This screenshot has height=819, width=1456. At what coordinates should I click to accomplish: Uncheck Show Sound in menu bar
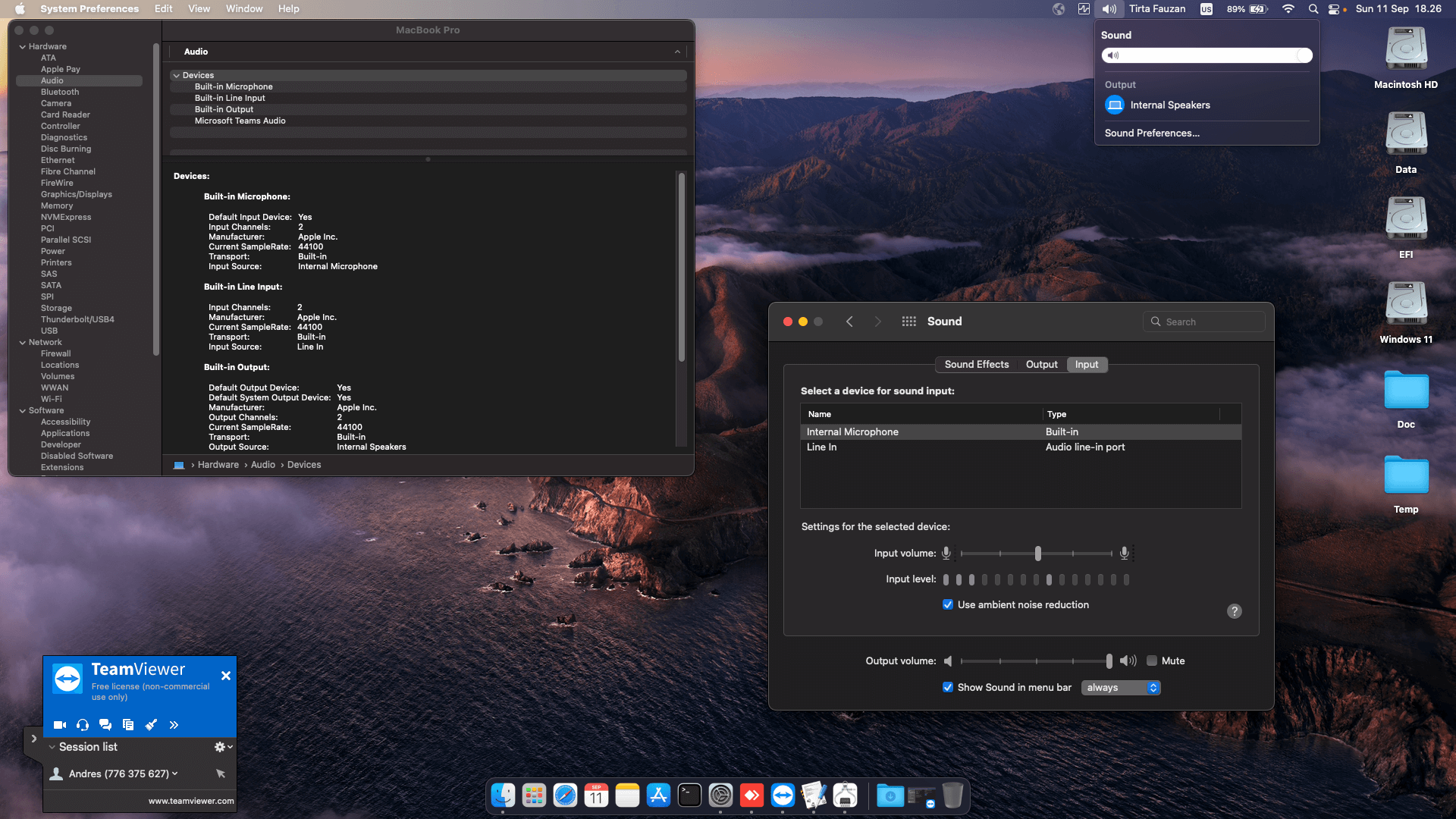pyautogui.click(x=948, y=687)
